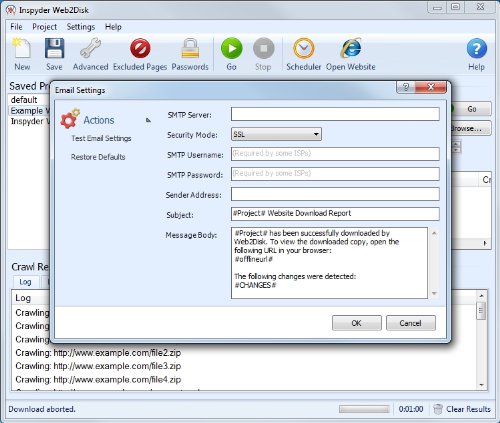
Task: Switch to the Log tab
Action: point(25,282)
